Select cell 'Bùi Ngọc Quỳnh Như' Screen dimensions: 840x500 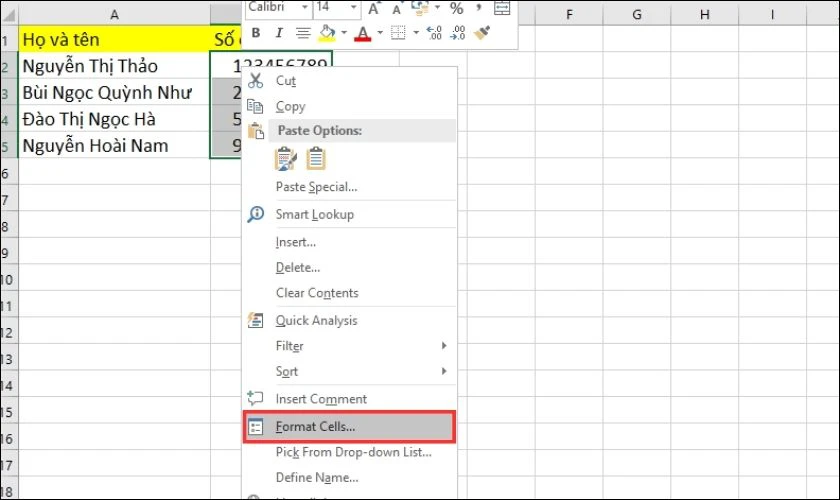[x=114, y=93]
